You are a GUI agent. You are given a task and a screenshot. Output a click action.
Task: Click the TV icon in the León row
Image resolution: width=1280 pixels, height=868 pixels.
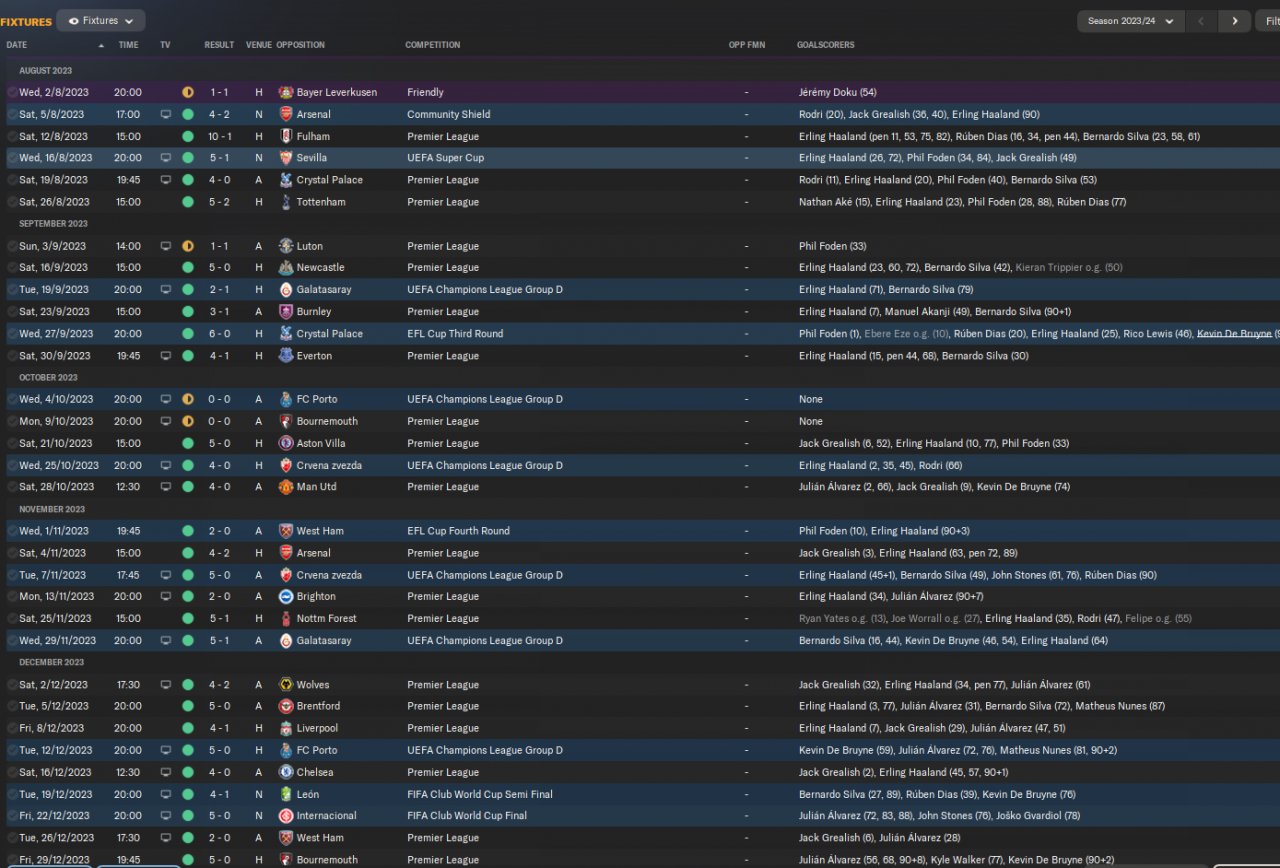coord(166,794)
